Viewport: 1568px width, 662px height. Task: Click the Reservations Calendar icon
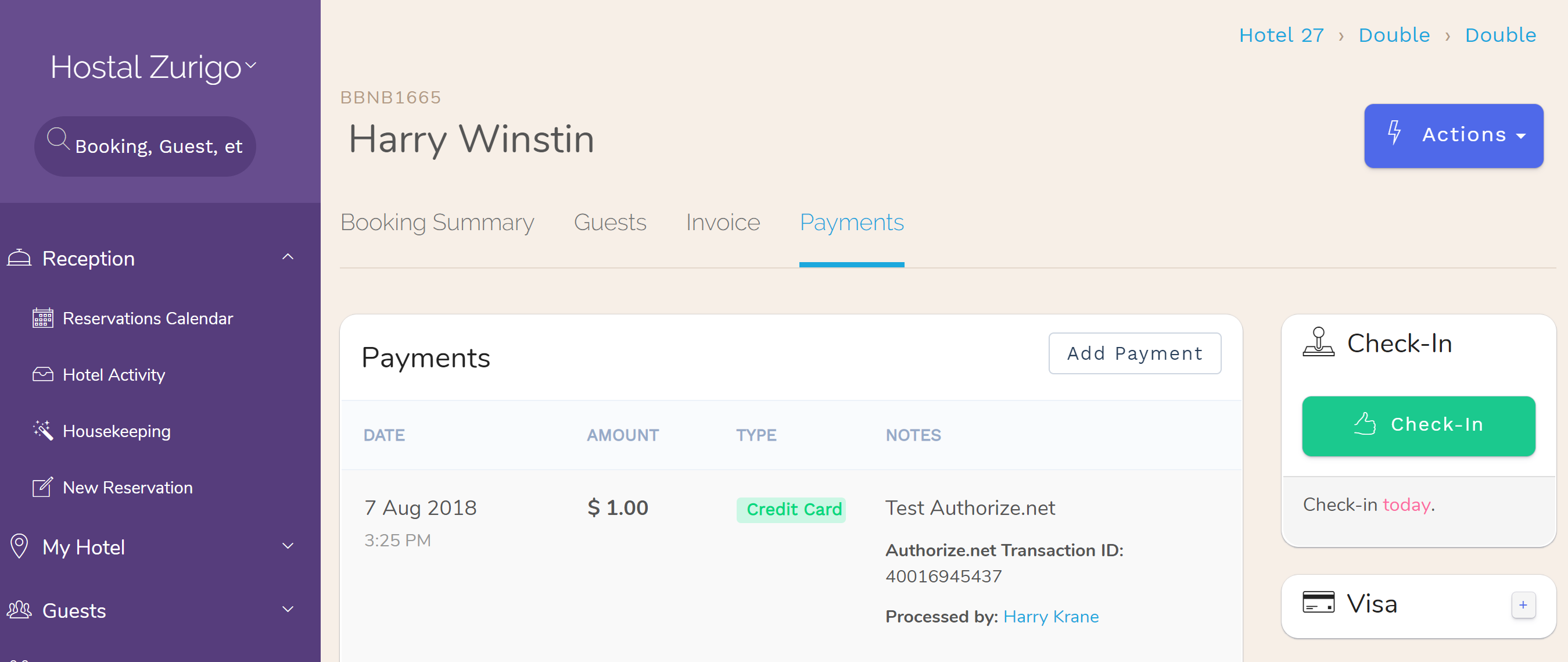pos(42,318)
